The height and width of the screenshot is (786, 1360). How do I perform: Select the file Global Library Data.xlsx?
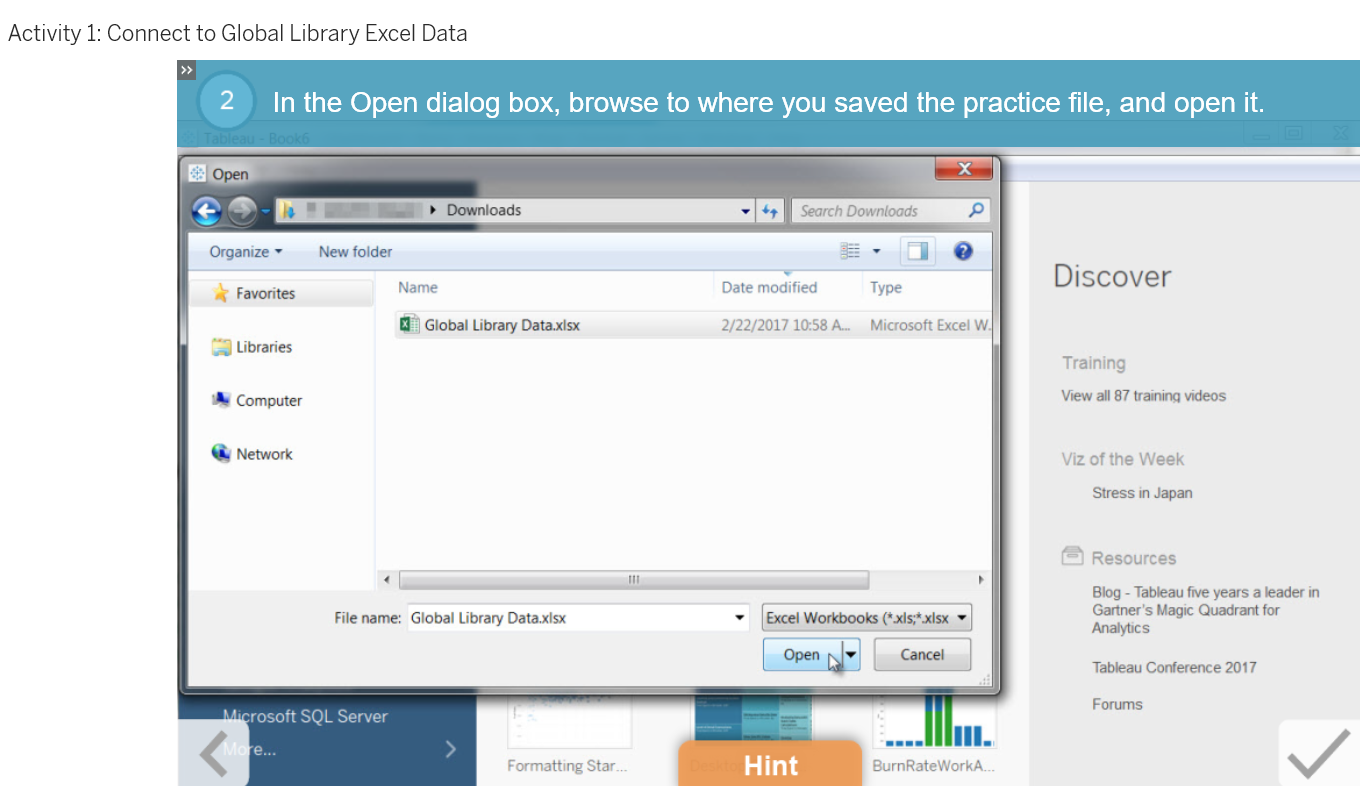502,325
